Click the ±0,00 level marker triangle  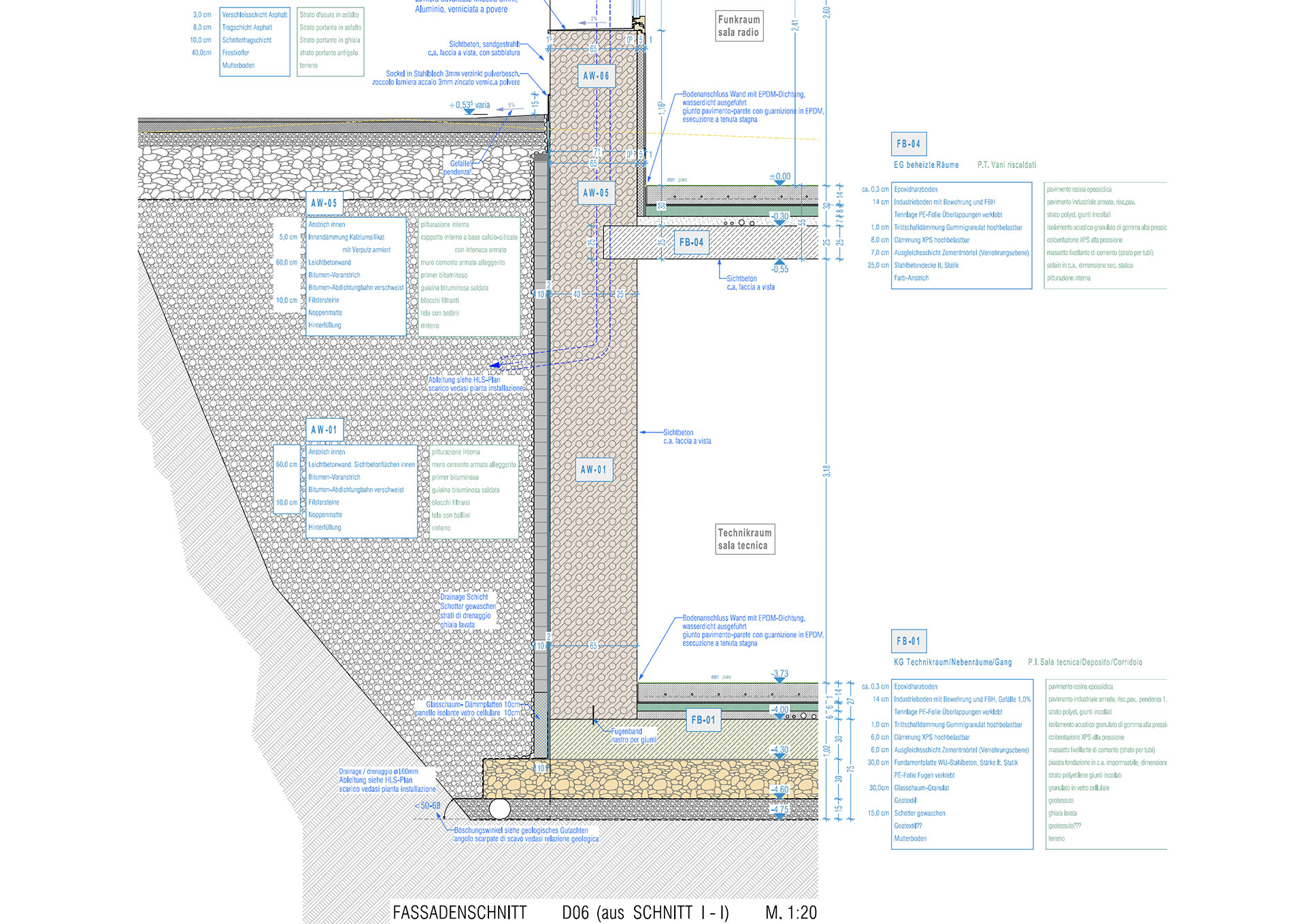click(780, 183)
